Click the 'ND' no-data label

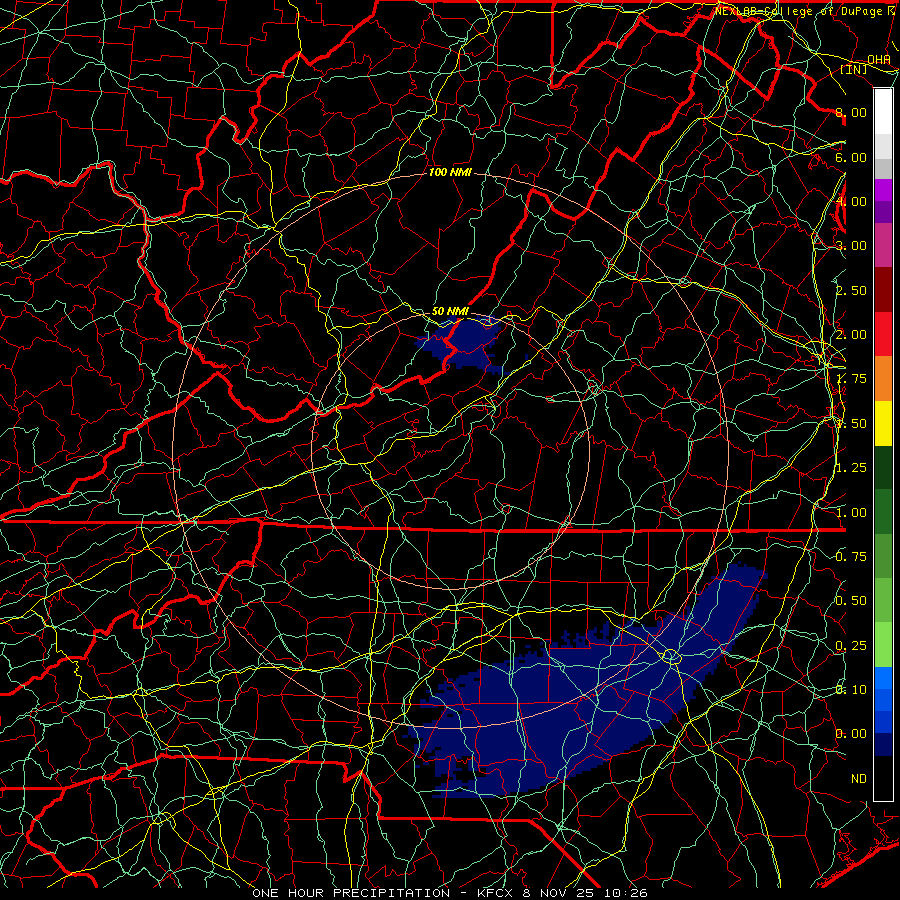pos(859,779)
